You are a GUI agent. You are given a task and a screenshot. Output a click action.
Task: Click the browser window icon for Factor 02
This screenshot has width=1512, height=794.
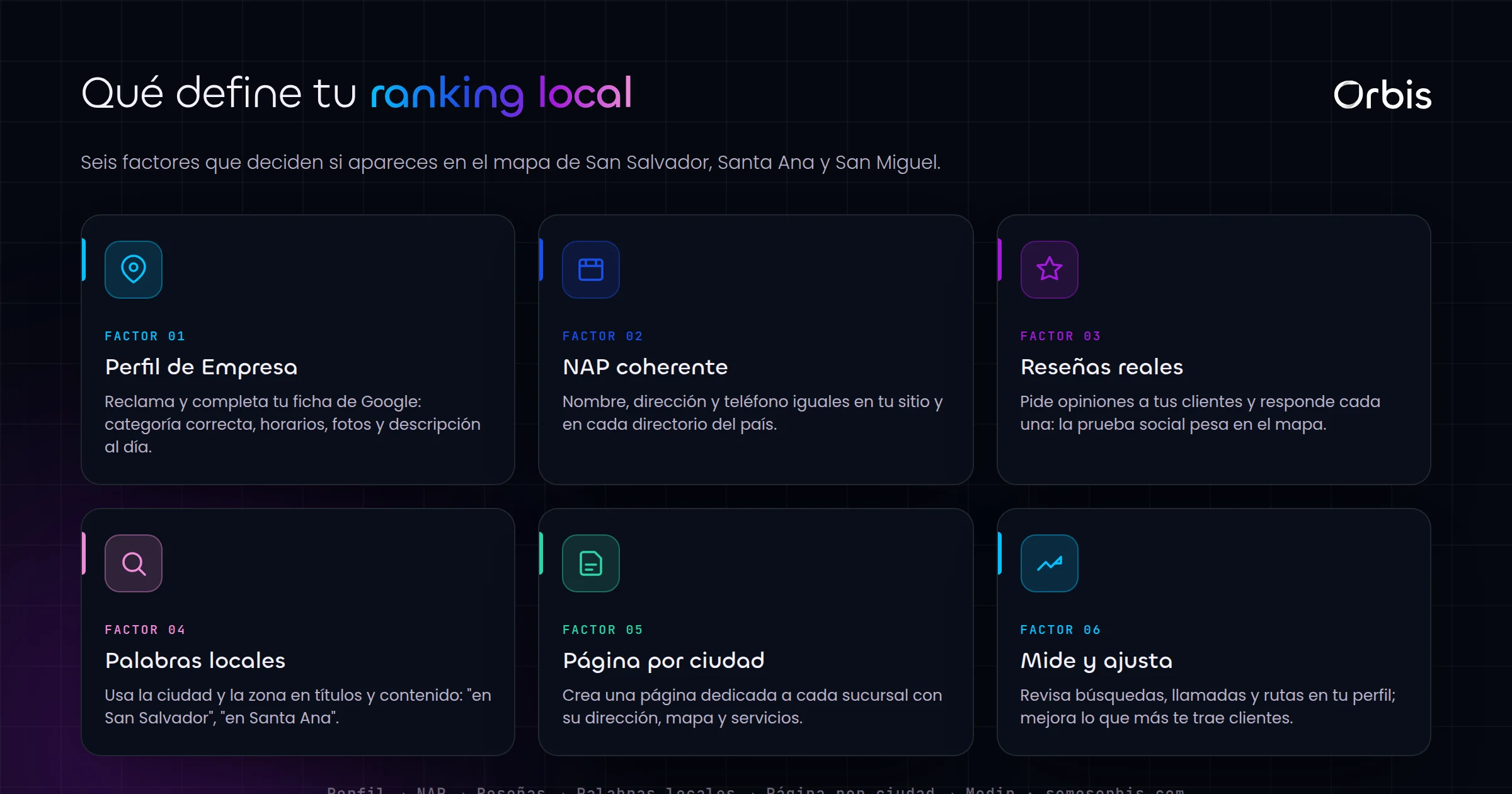(x=591, y=270)
